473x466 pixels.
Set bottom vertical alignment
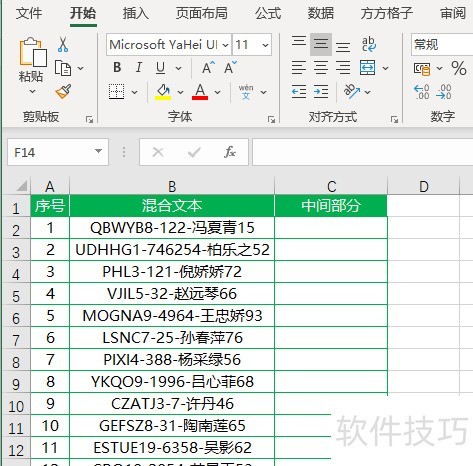343,47
